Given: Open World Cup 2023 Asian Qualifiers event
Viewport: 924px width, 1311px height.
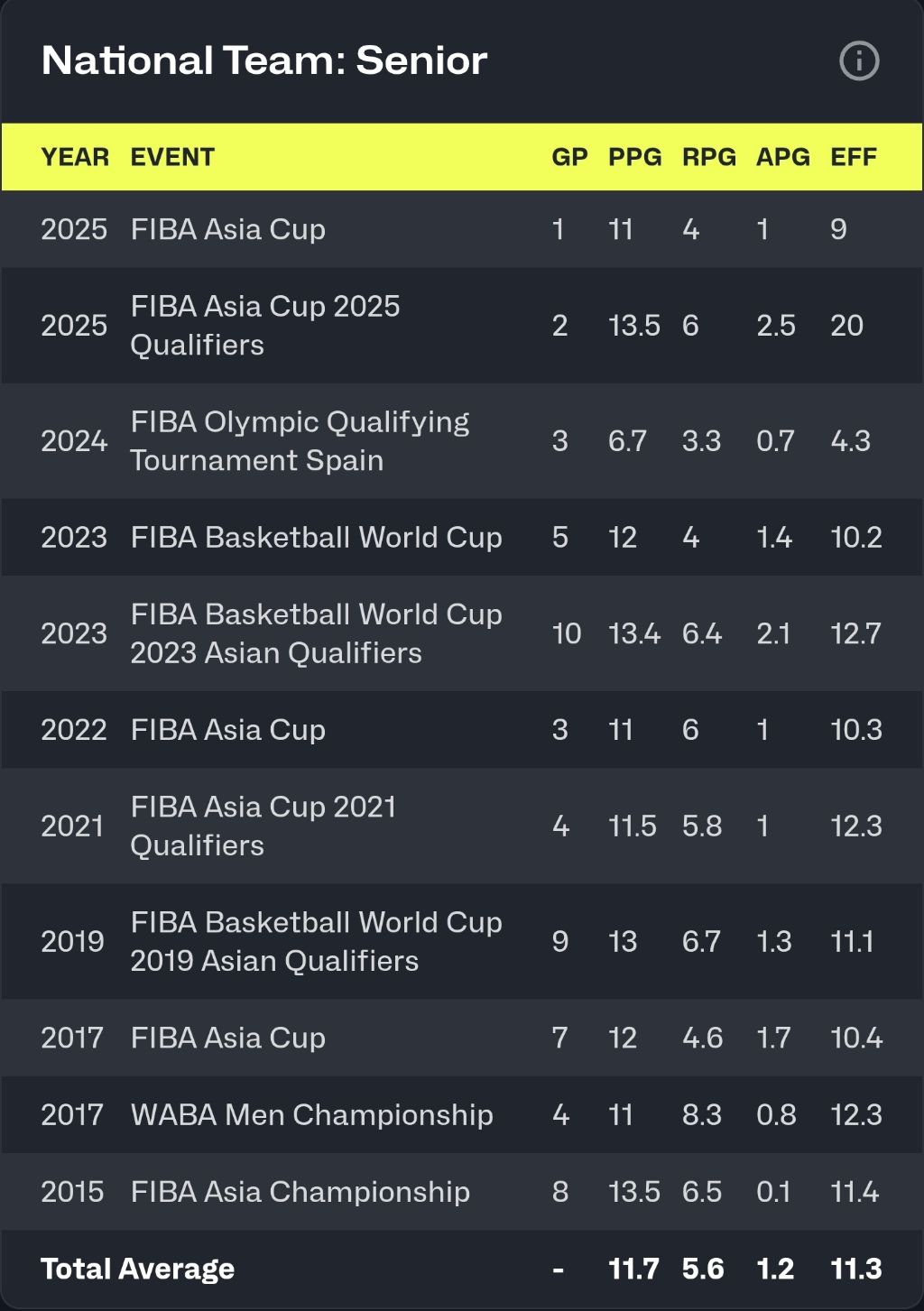Looking at the screenshot, I should [x=316, y=633].
